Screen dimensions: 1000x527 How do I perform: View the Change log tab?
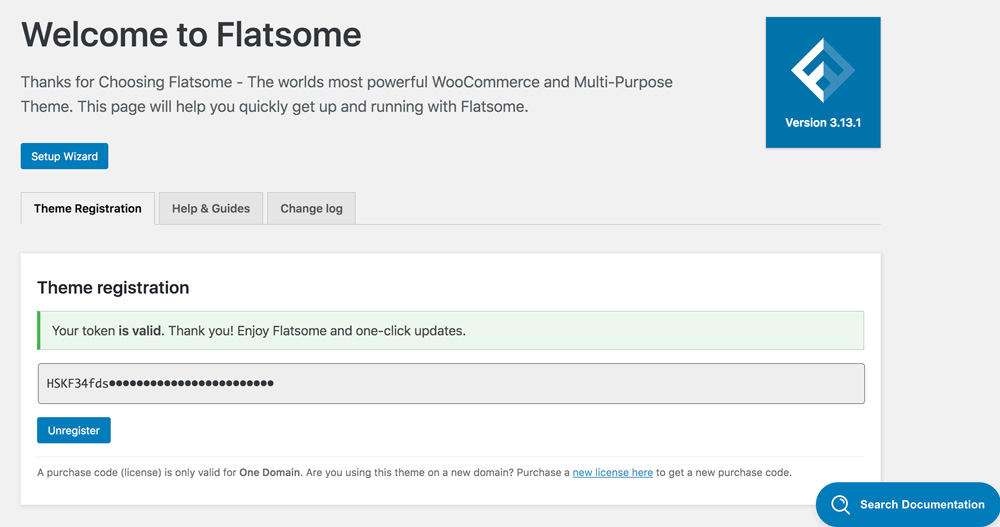(x=311, y=209)
